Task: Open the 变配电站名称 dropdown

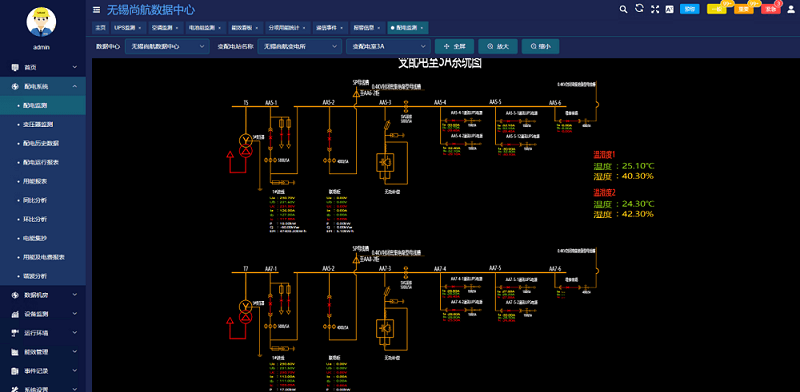Action: 299,46
